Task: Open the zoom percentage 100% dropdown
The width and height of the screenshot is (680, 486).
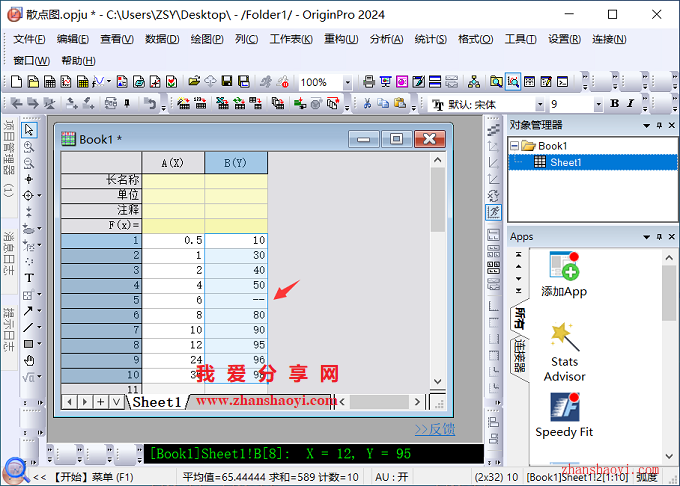Action: click(347, 82)
